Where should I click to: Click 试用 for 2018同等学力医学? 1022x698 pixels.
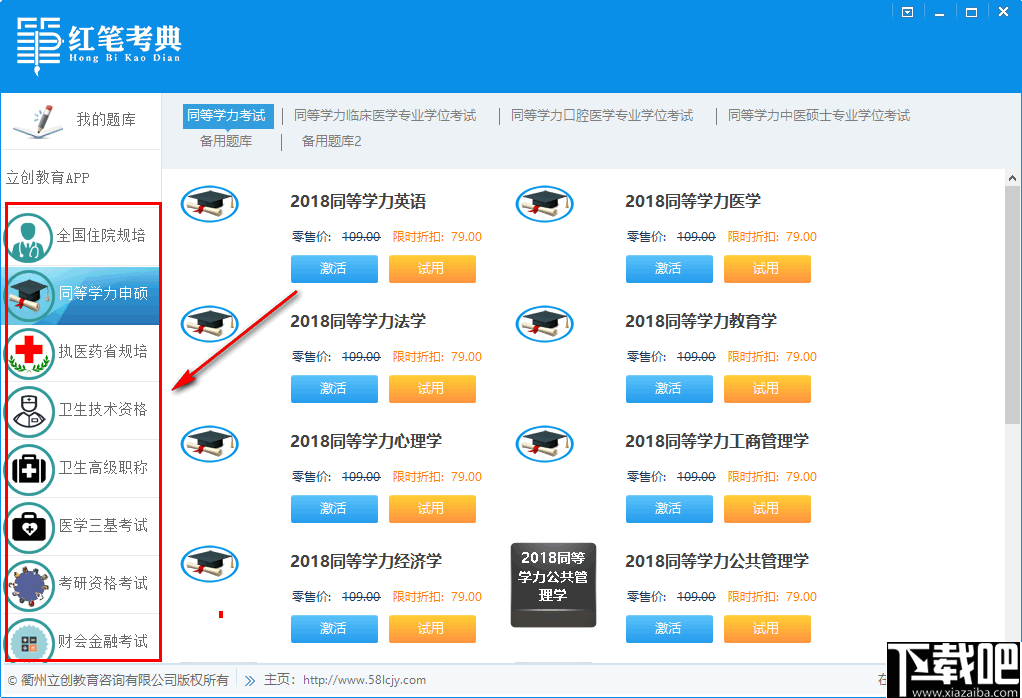coord(767,268)
